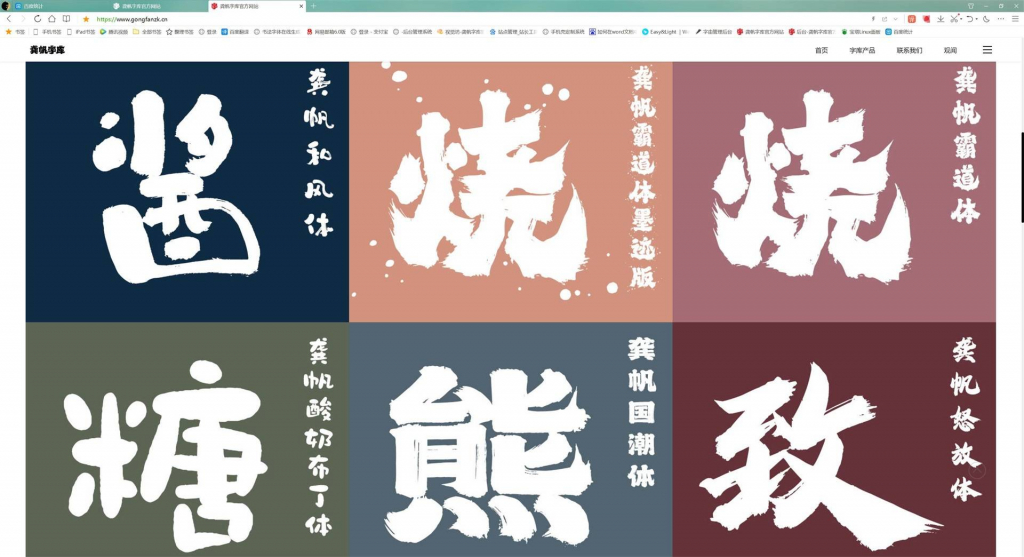Go back to the previous page
The width and height of the screenshot is (1024, 557).
pyautogui.click(x=8, y=19)
